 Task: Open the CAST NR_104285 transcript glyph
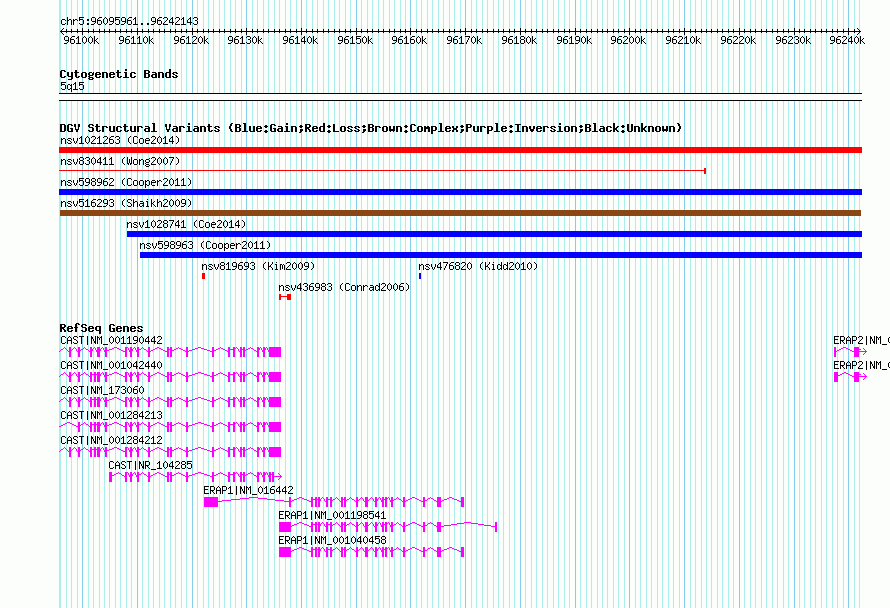click(195, 477)
